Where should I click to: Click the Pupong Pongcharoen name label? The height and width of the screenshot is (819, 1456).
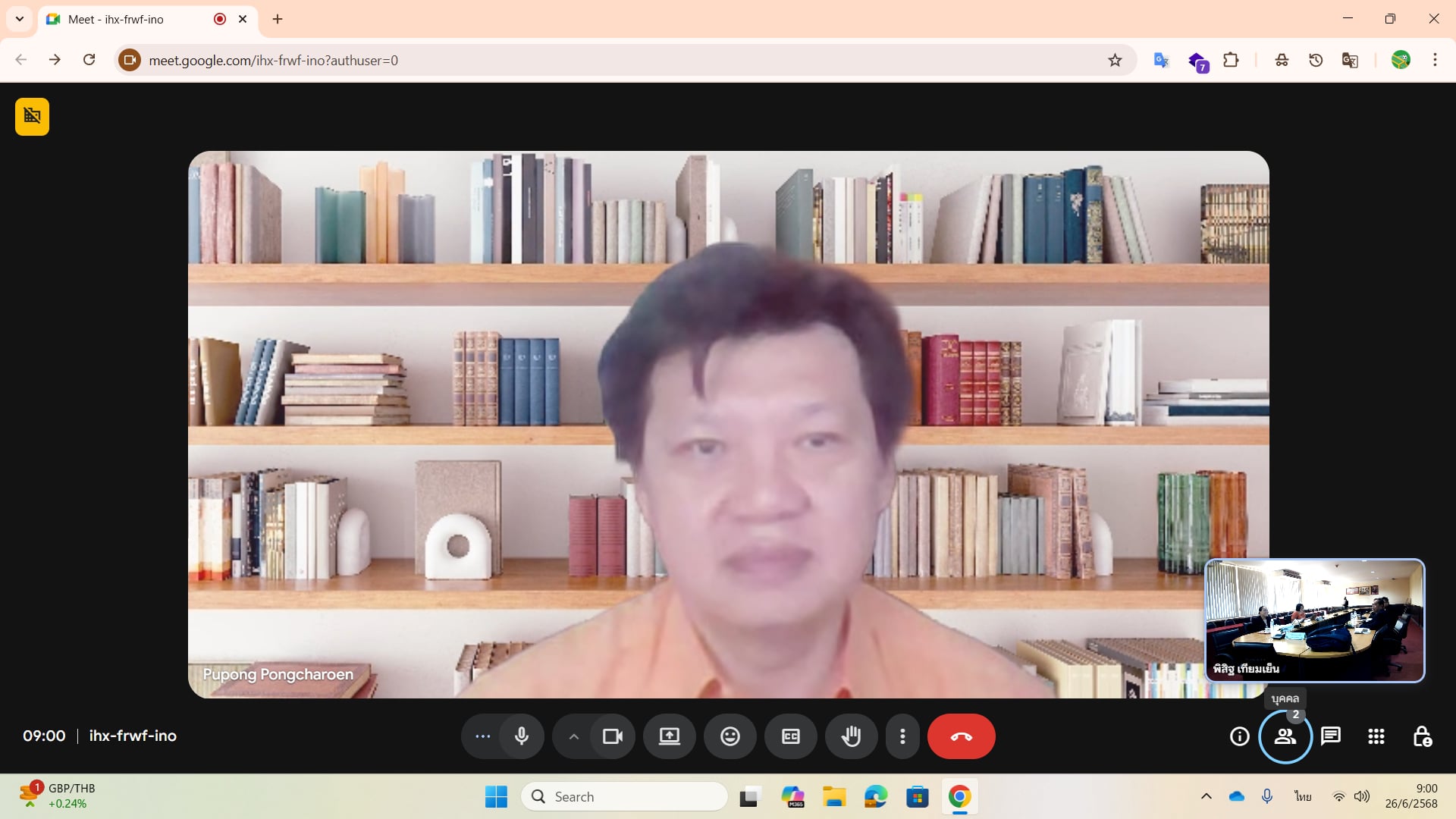click(278, 674)
